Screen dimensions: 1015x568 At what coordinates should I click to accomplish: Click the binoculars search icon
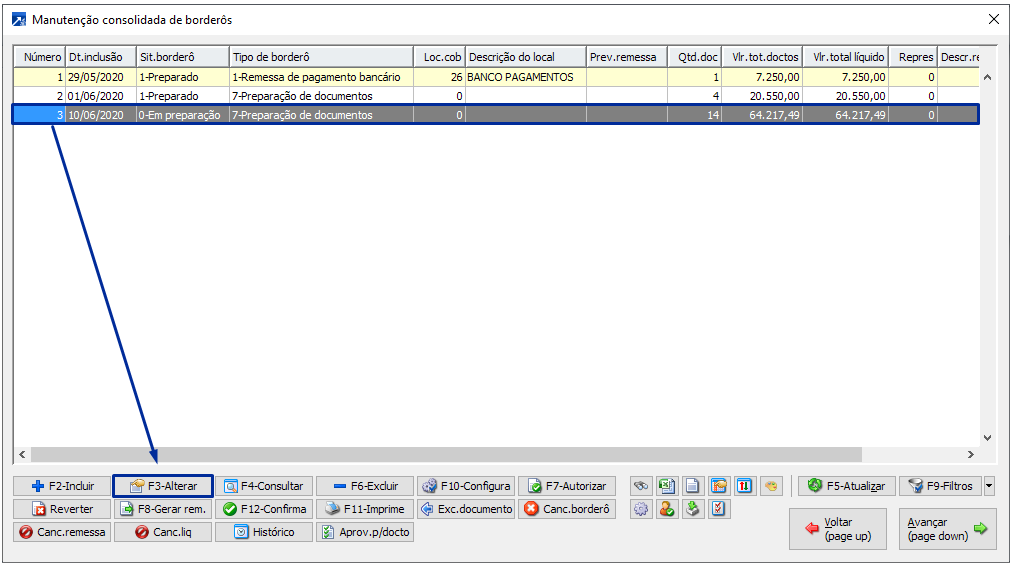pyautogui.click(x=641, y=486)
